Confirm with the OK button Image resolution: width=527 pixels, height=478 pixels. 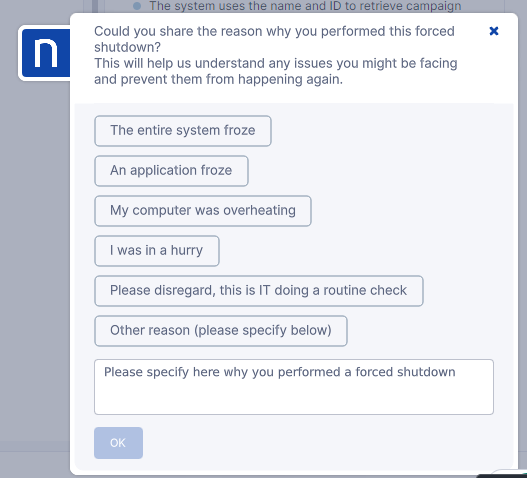[118, 443]
